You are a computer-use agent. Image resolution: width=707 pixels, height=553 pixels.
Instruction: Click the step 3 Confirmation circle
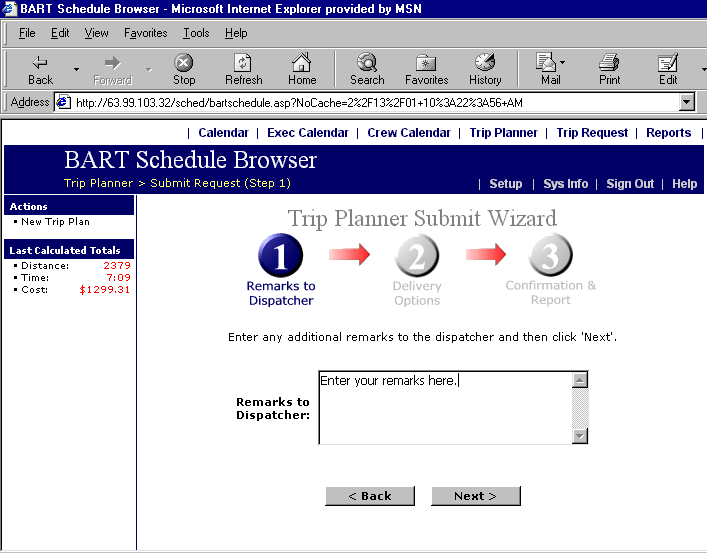tap(551, 256)
